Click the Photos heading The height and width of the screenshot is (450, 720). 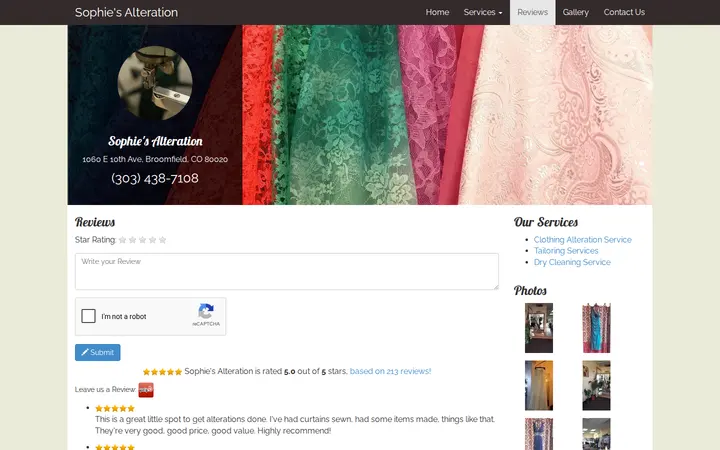[x=530, y=291]
